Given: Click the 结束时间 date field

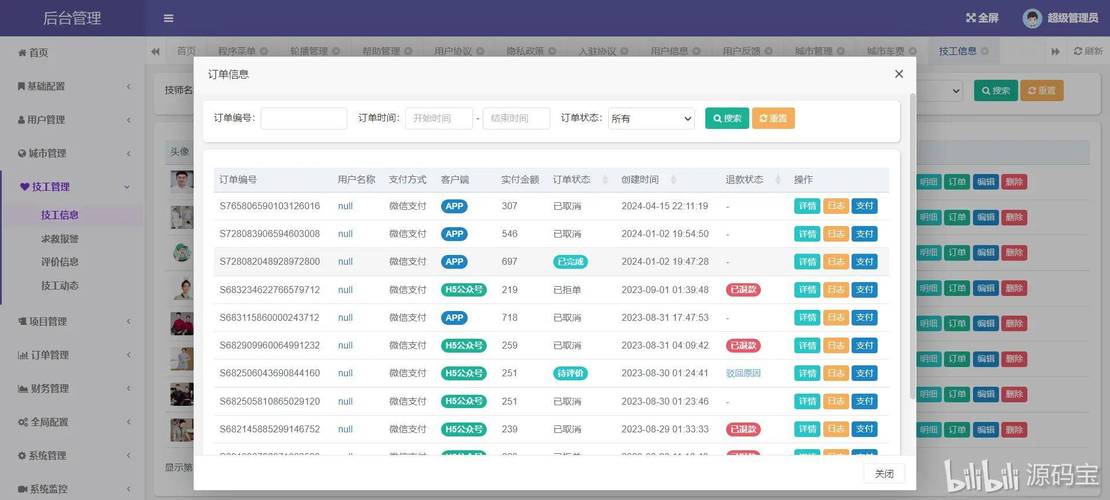Looking at the screenshot, I should [x=516, y=118].
